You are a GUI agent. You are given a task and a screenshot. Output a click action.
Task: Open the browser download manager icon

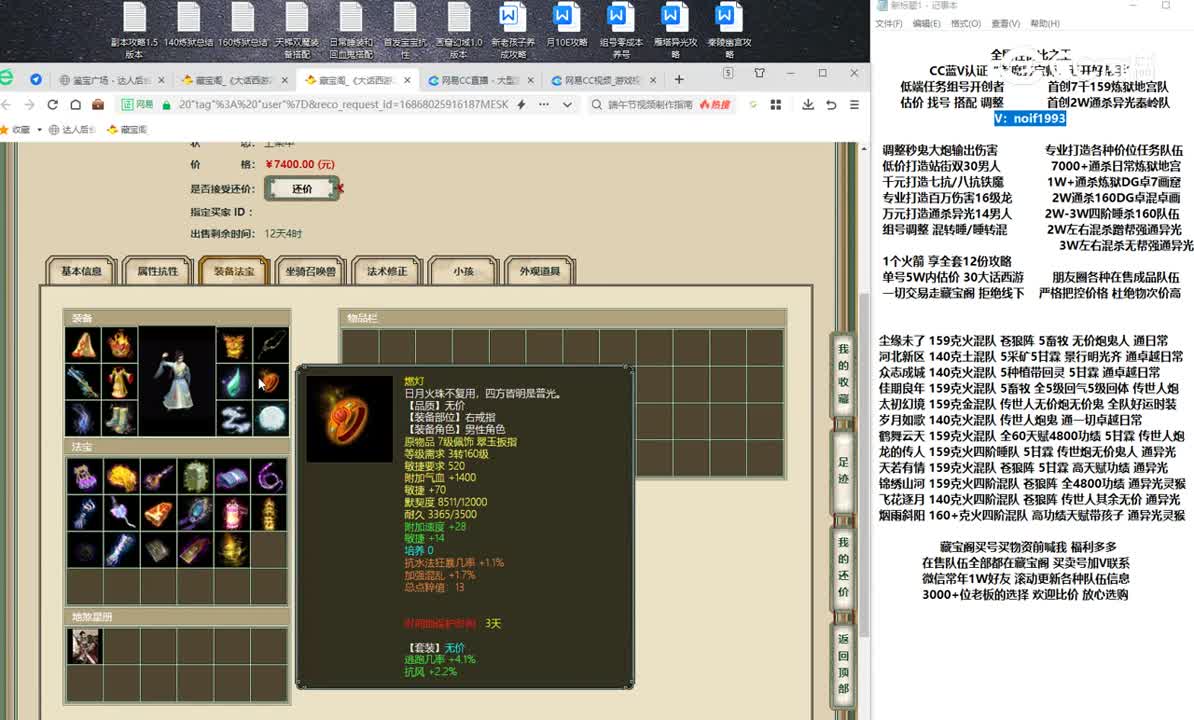[808, 104]
